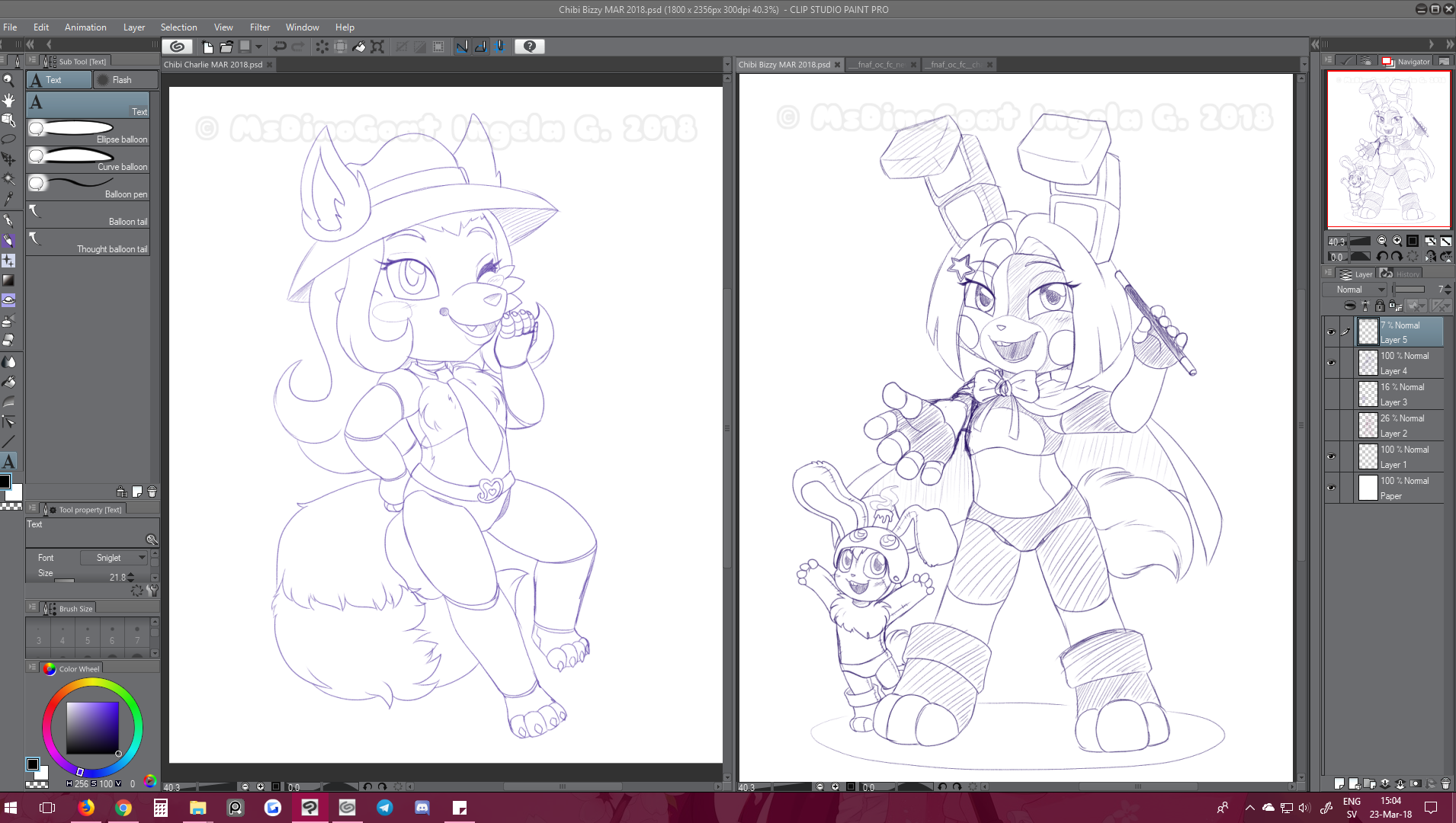Screen dimensions: 1456x823
Task: Select the Move layer tool
Action: [8, 159]
